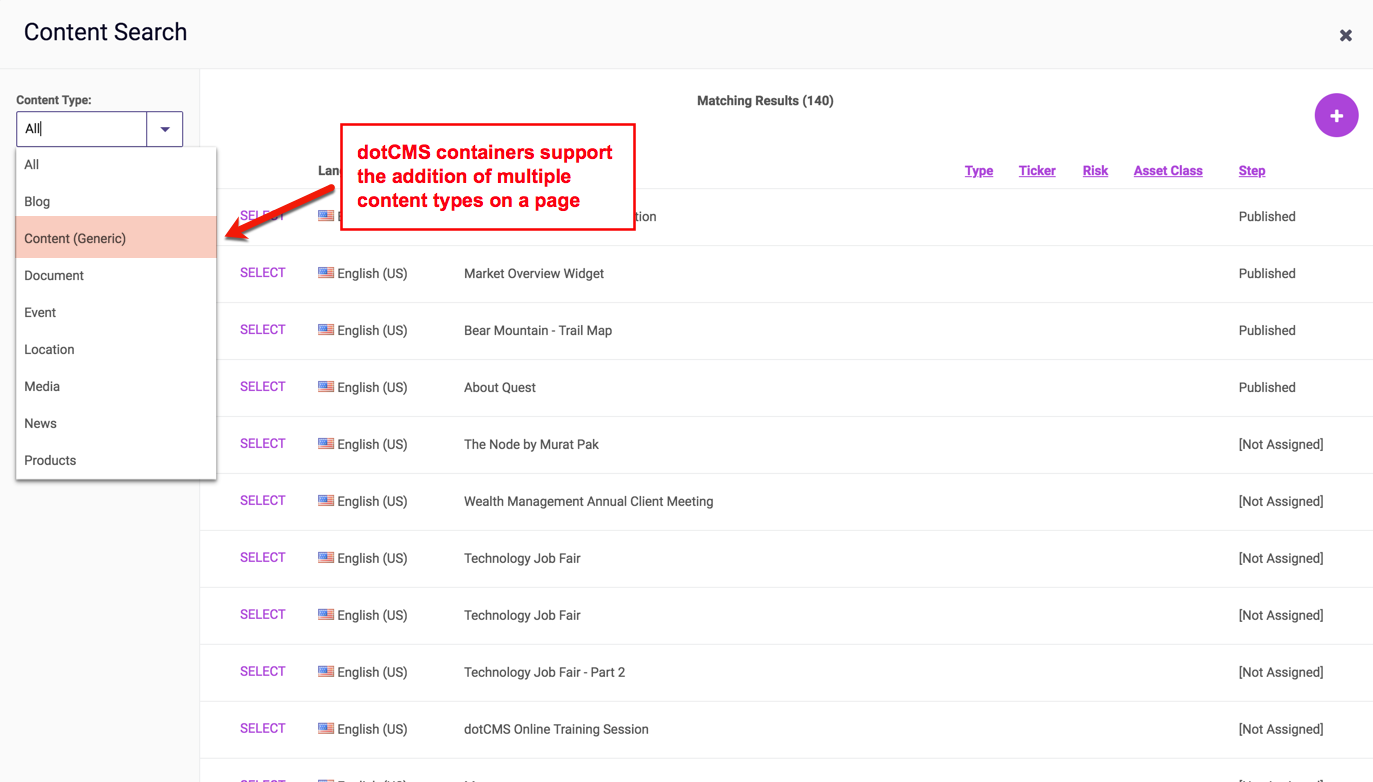
Task: Sort results by Ticker column header
Action: click(x=1037, y=171)
